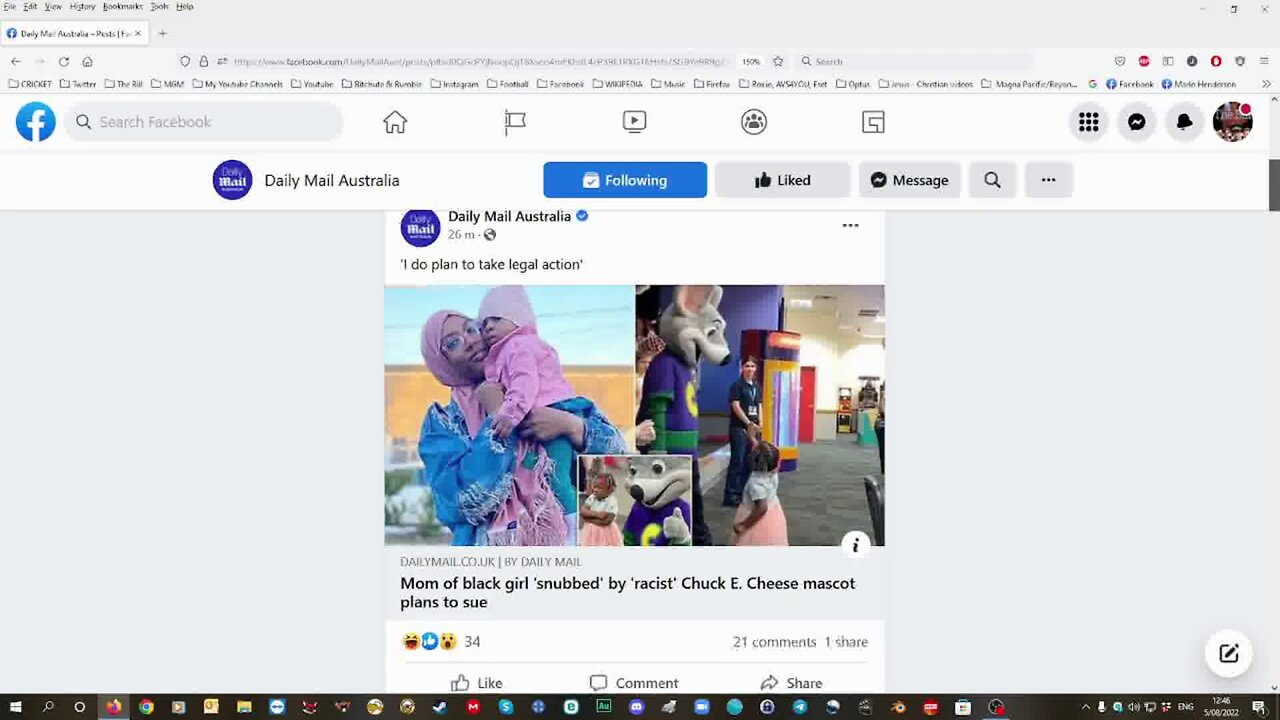1280x720 pixels.
Task: Reload the current page
Action: tap(63, 61)
